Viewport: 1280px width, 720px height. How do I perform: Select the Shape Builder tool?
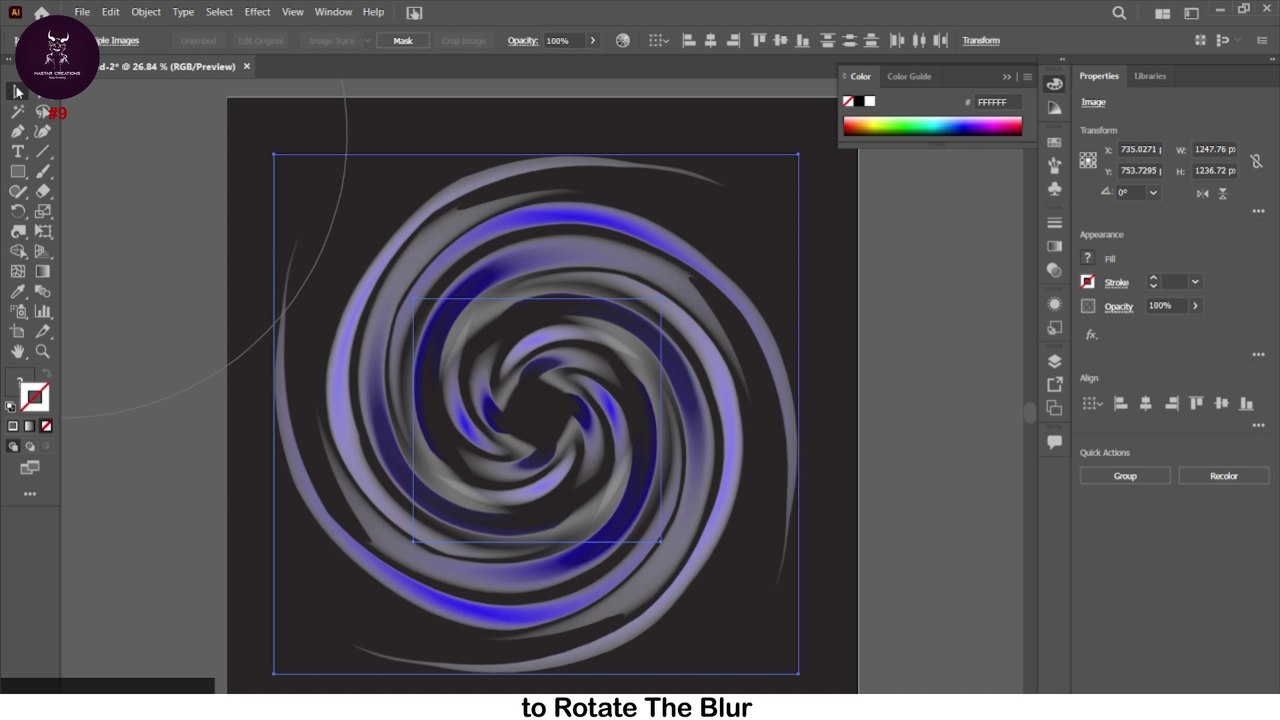tap(18, 252)
